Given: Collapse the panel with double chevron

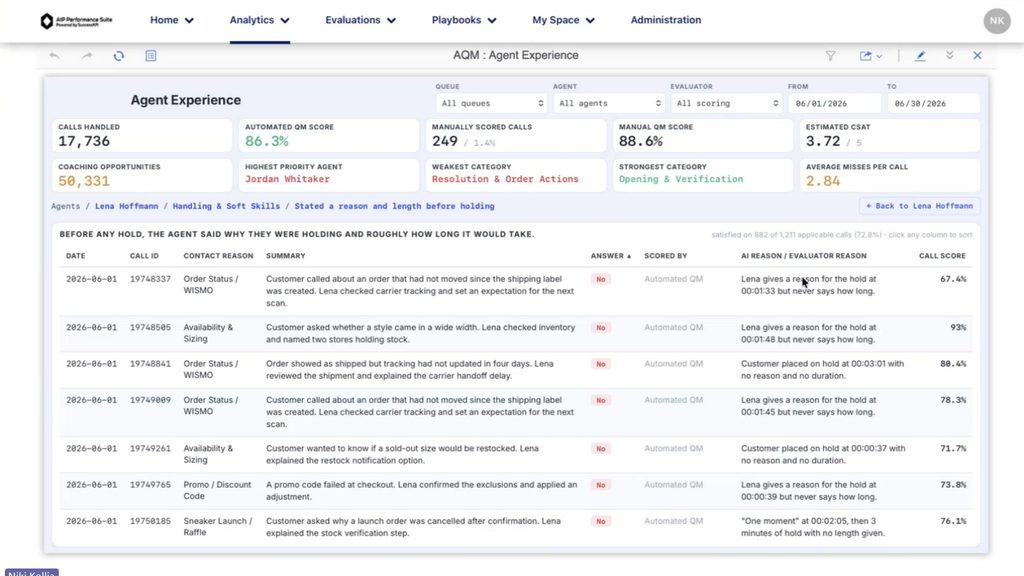Looking at the screenshot, I should (x=950, y=56).
